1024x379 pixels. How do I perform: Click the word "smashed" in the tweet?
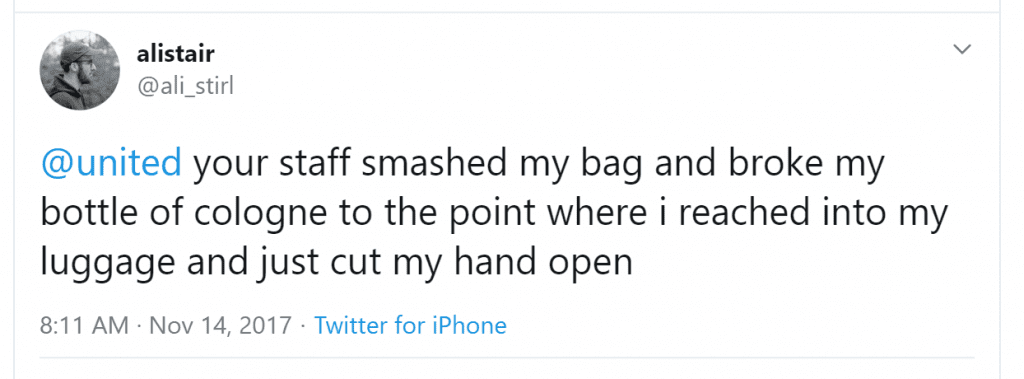[x=434, y=163]
